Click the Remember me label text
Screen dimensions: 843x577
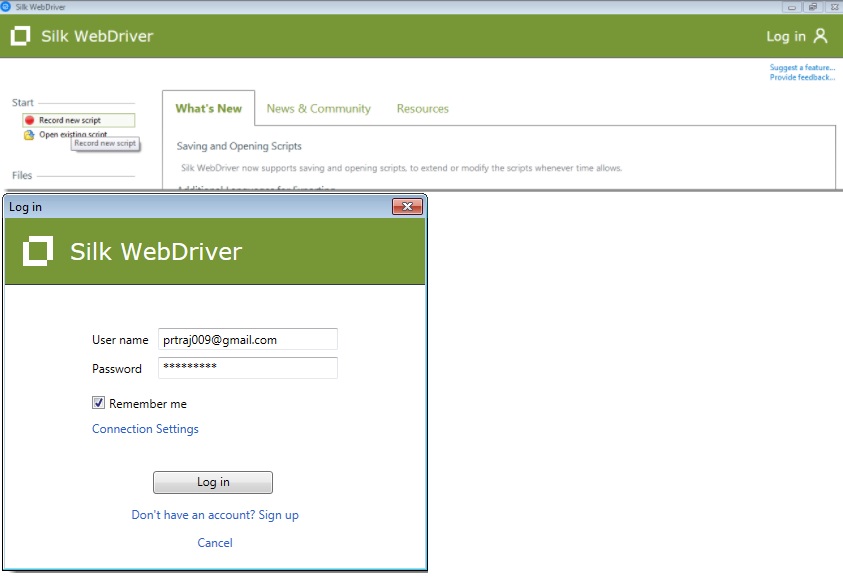[x=148, y=404]
